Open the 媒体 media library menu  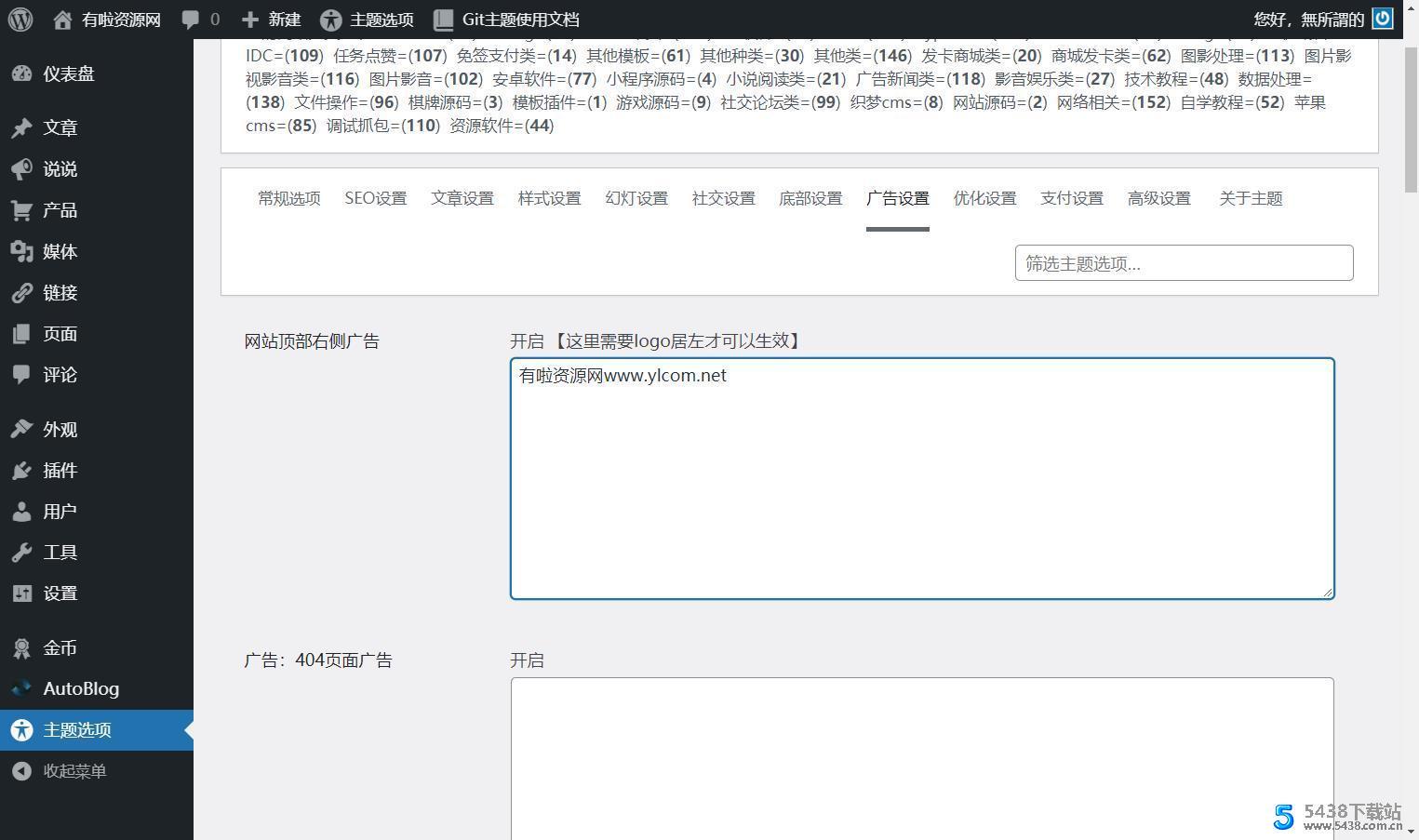pos(60,251)
